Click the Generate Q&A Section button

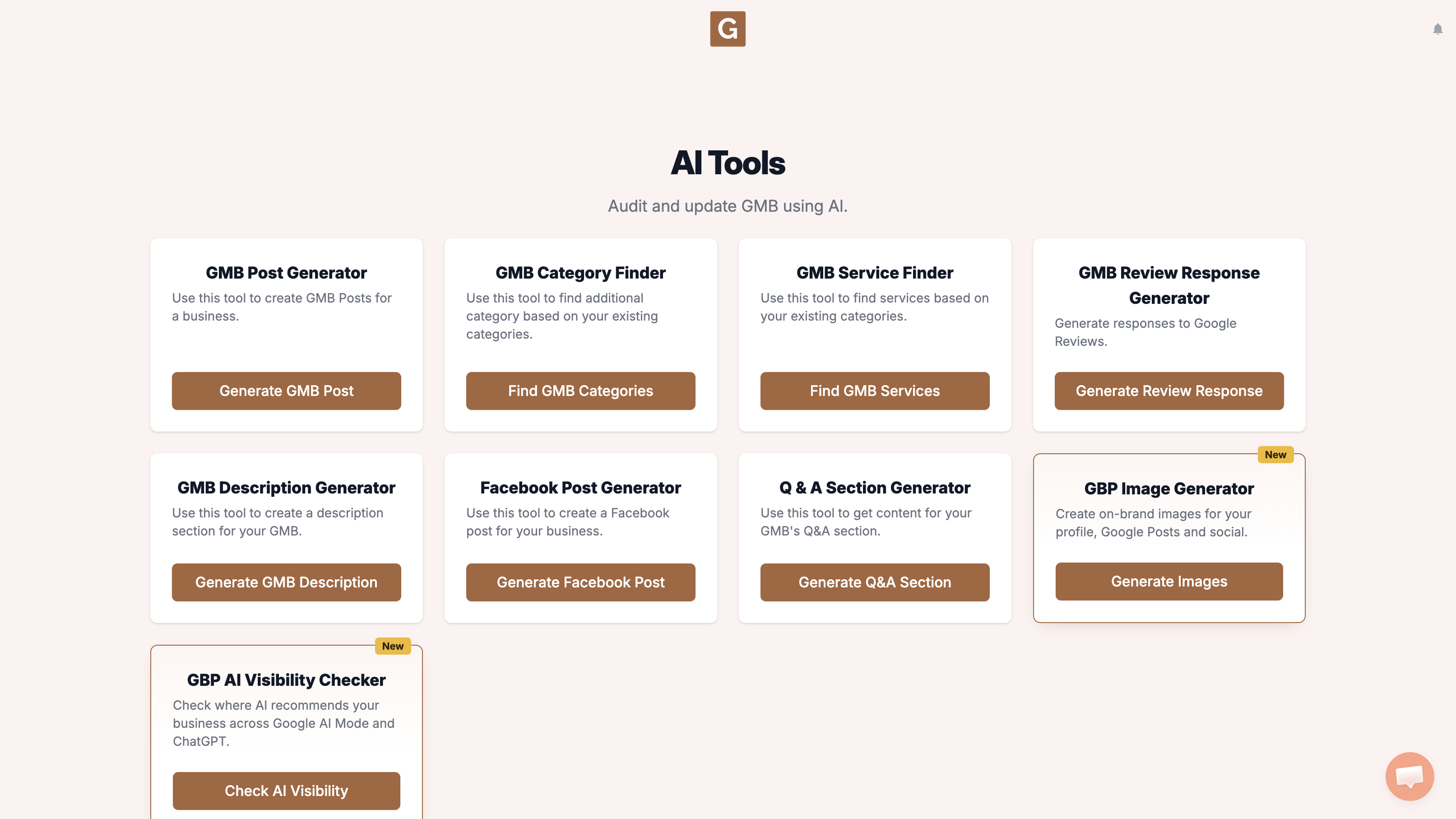tap(874, 582)
